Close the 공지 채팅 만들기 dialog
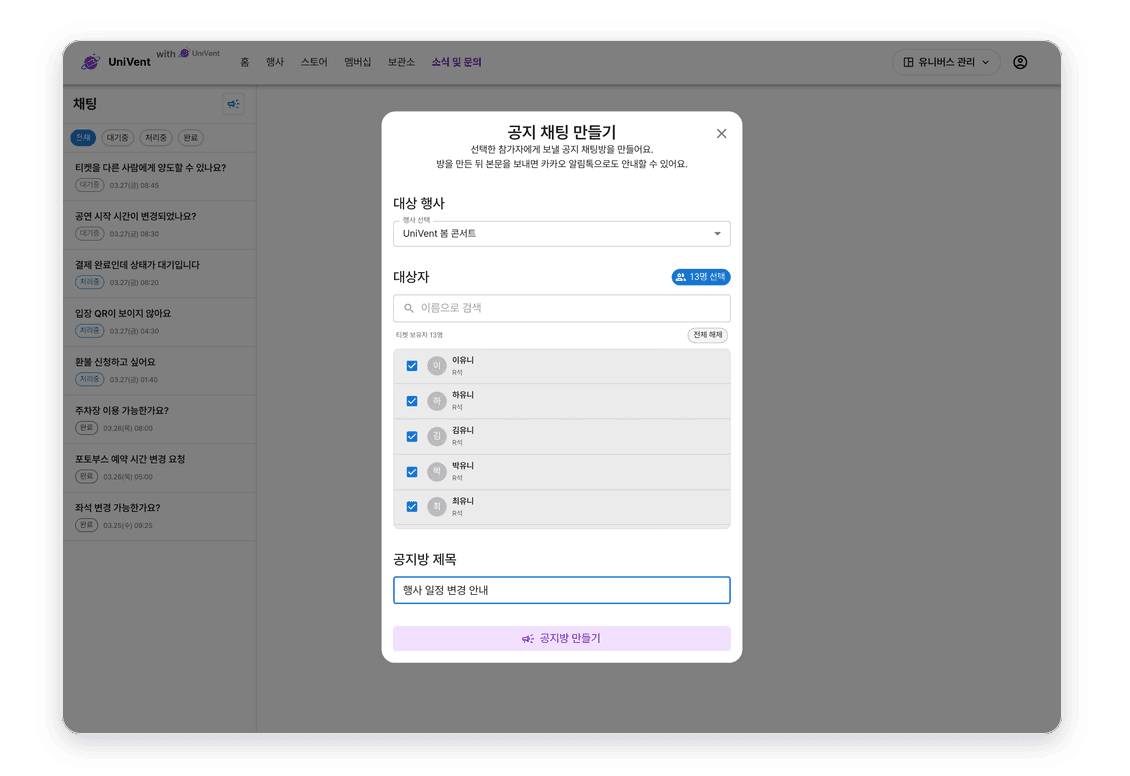The height and width of the screenshot is (776, 1130). point(721,133)
